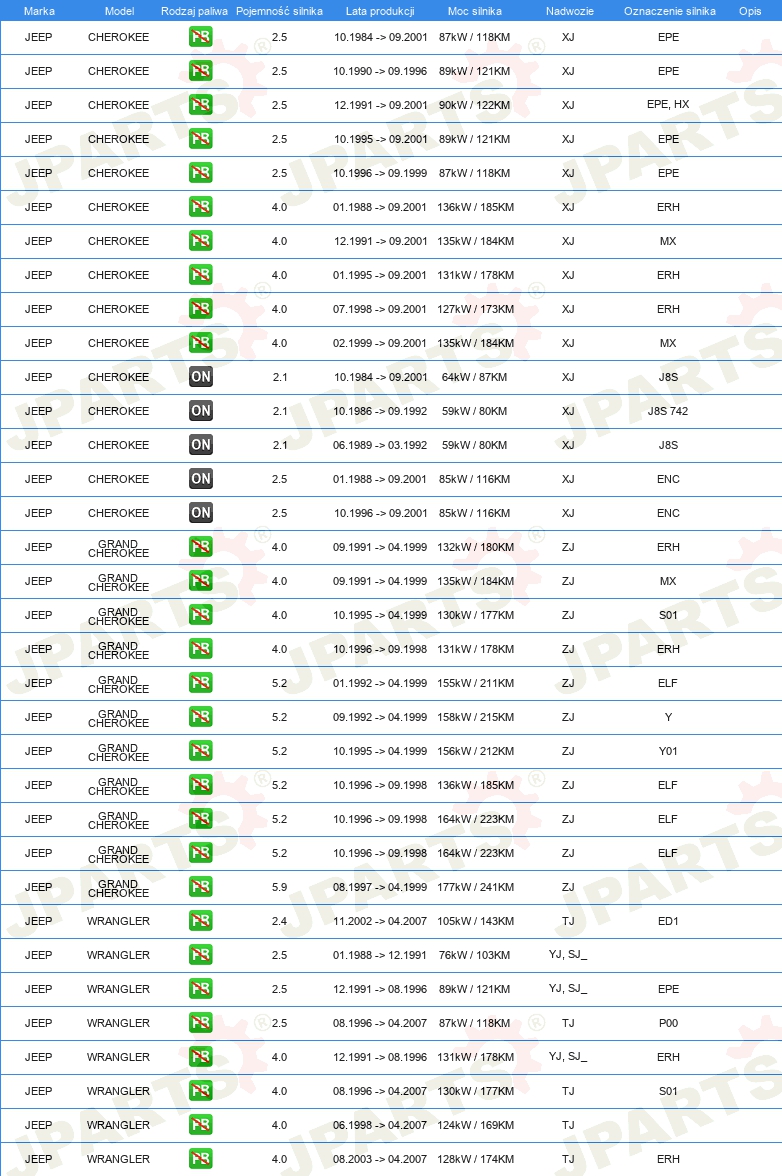Click engine code 'ED1' cell
The width and height of the screenshot is (782, 1176).
[668, 921]
